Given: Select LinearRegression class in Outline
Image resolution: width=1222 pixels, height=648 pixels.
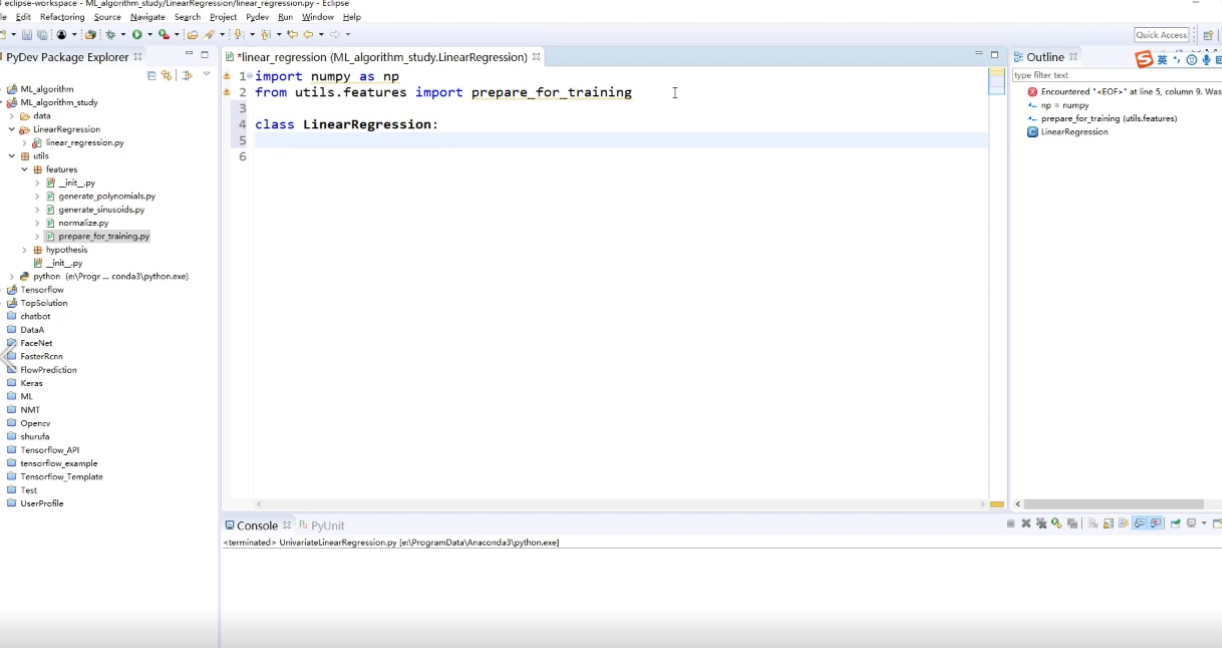Looking at the screenshot, I should 1074,132.
